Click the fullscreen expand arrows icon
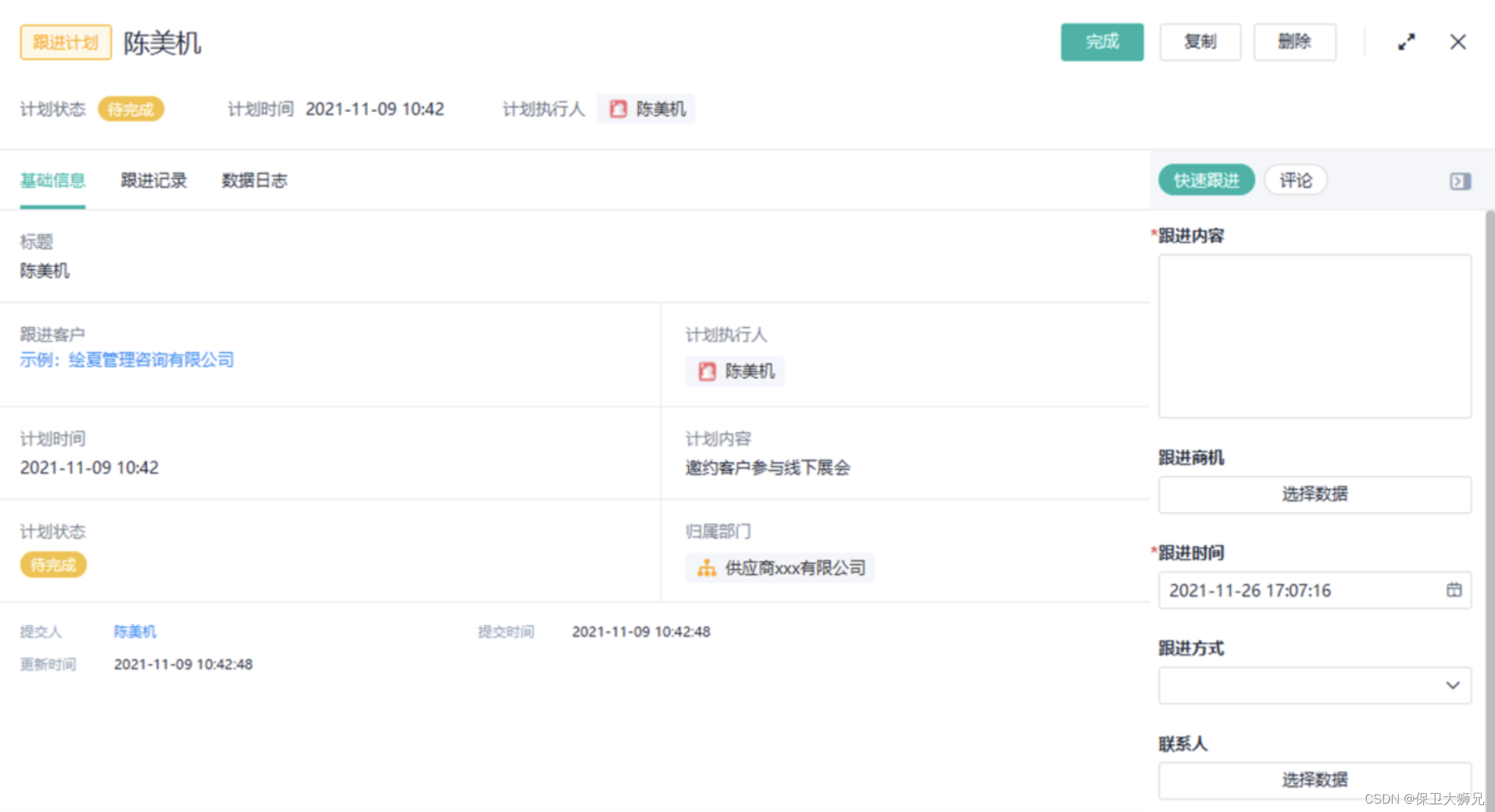Image resolution: width=1495 pixels, height=812 pixels. click(x=1407, y=42)
